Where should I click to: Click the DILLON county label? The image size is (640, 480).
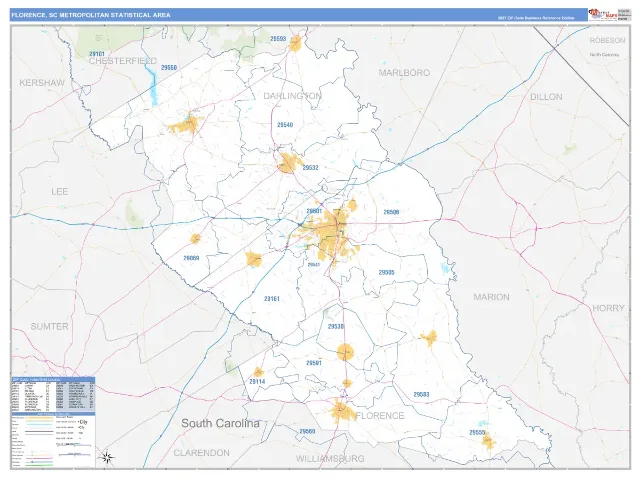click(546, 97)
